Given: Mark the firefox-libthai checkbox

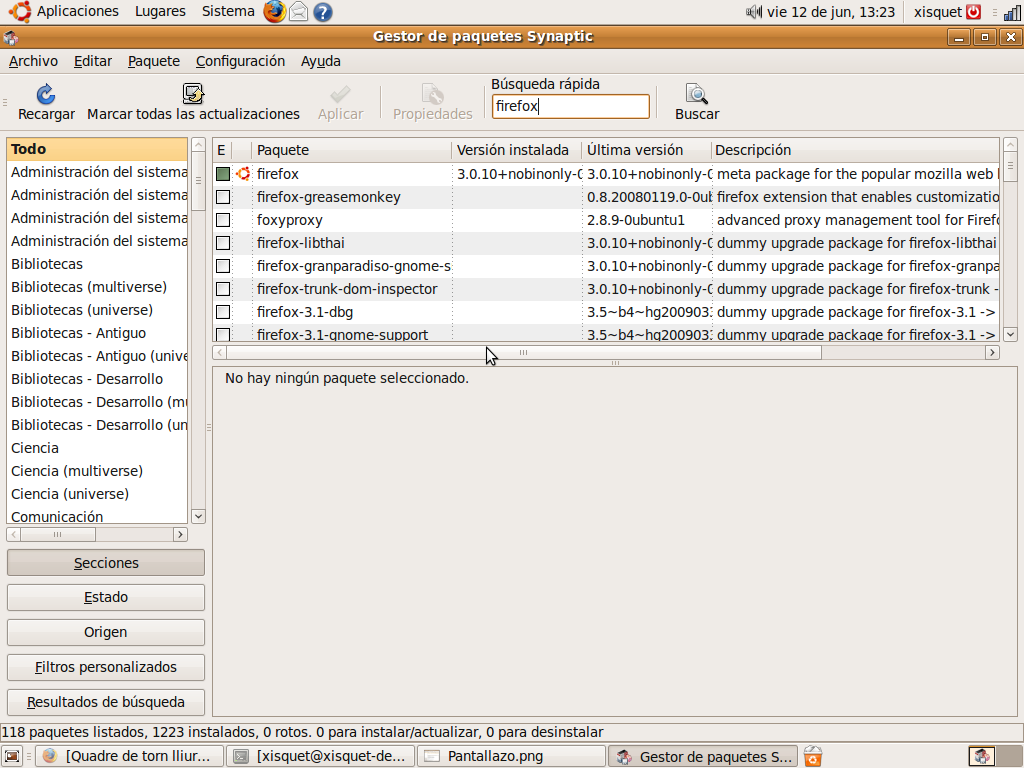Looking at the screenshot, I should coord(223,243).
